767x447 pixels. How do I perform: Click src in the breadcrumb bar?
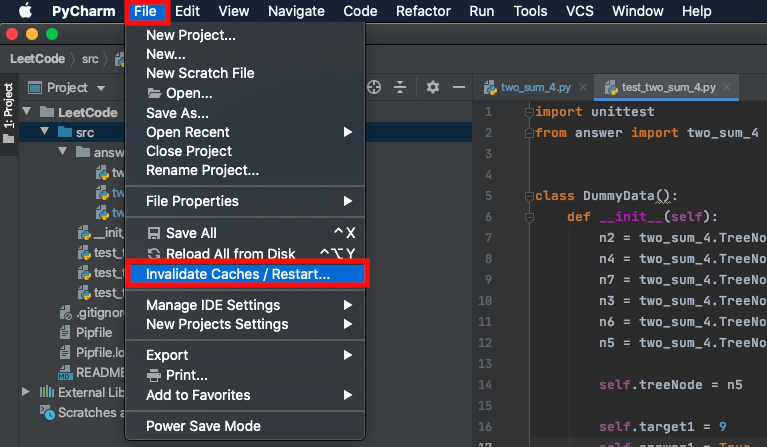tap(90, 59)
